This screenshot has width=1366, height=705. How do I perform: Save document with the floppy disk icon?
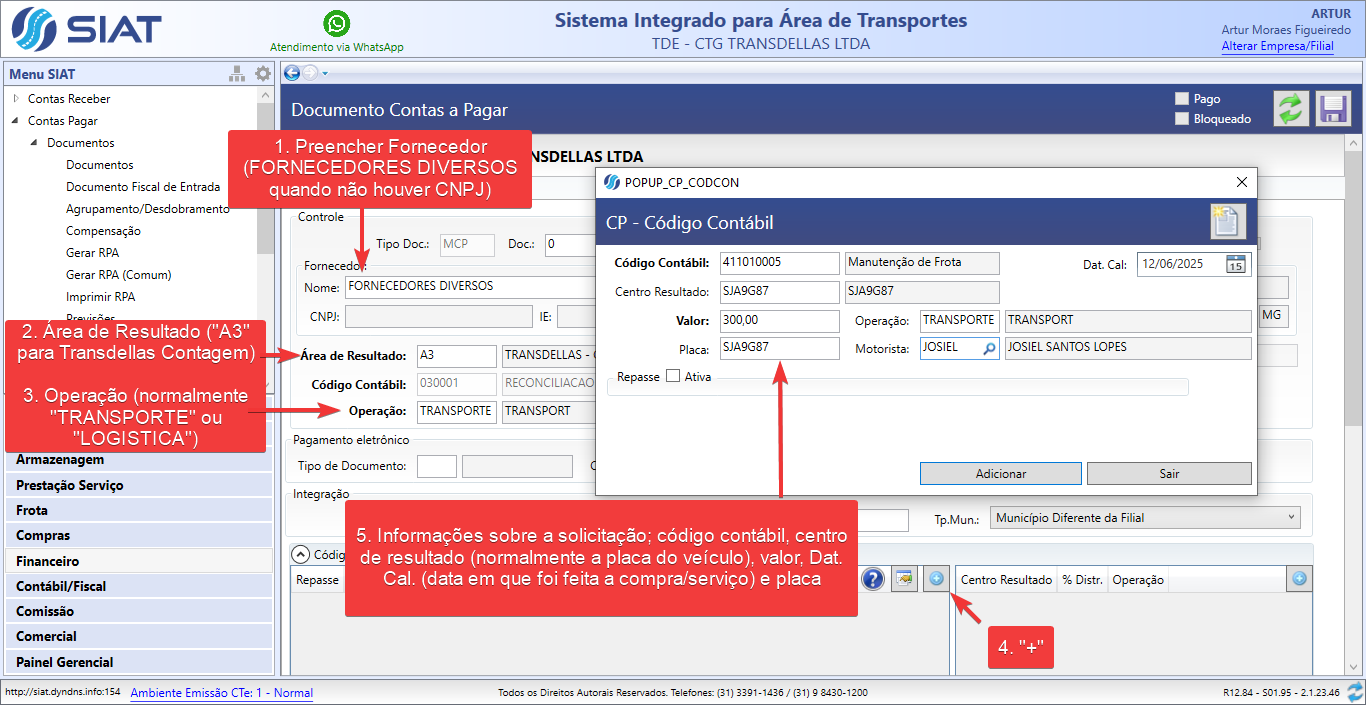coord(1333,108)
